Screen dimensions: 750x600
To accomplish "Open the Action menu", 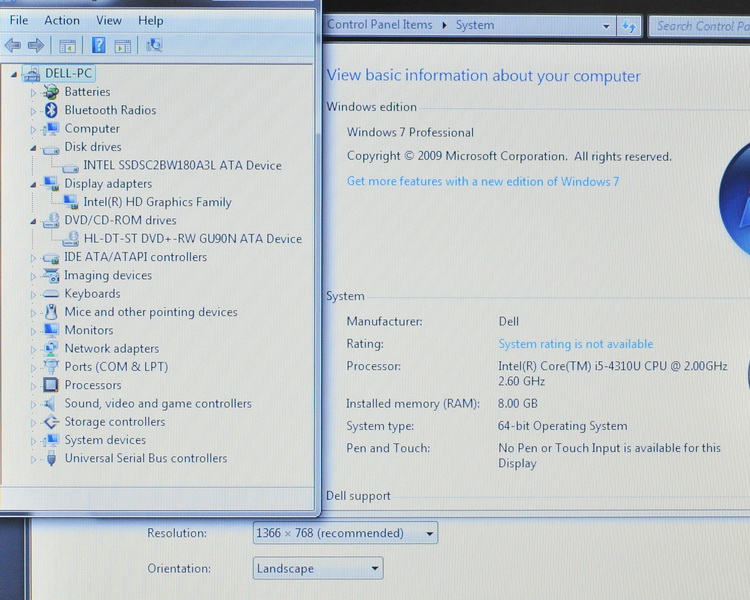I will 62,21.
